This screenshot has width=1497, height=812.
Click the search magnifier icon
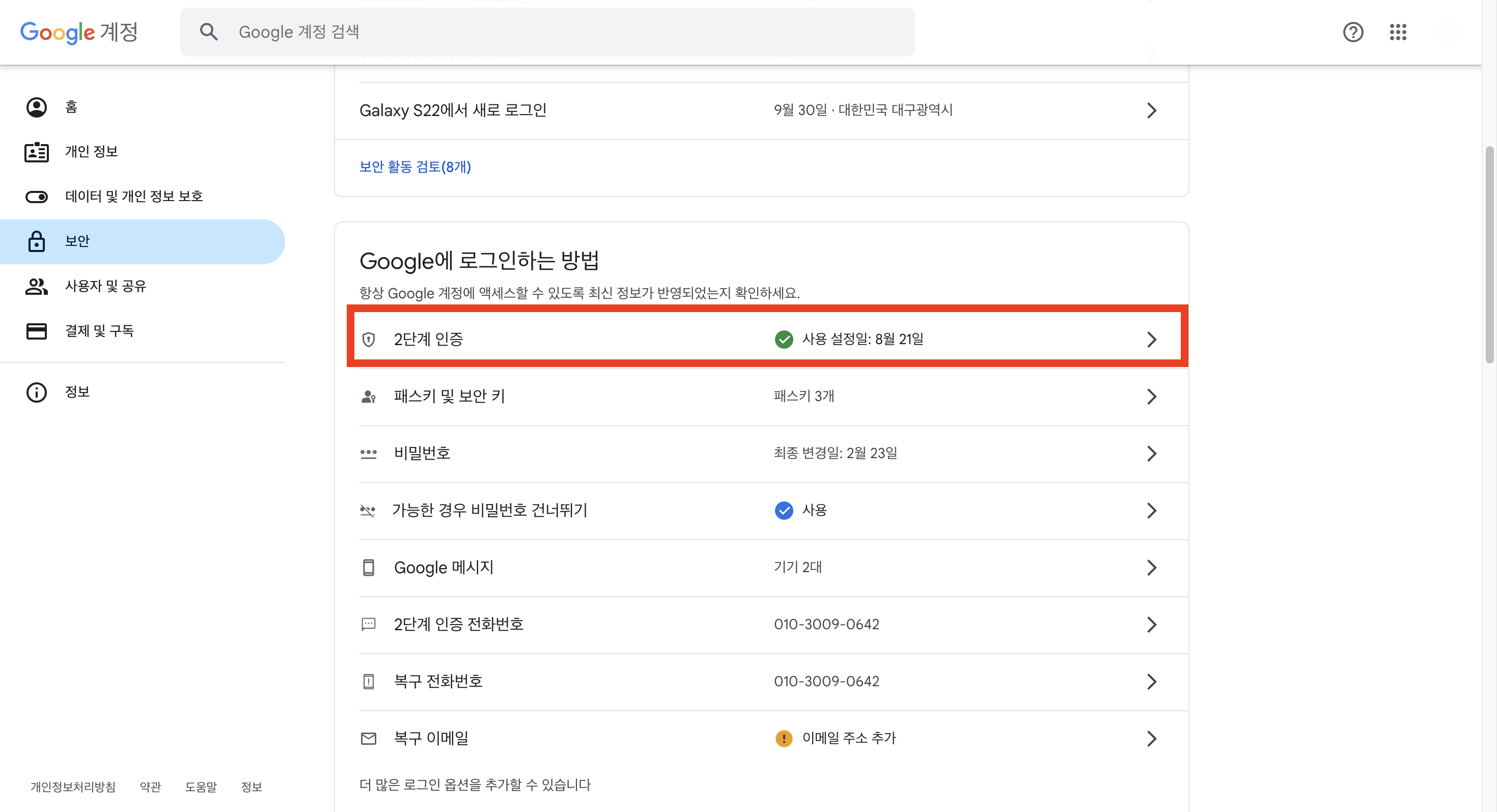[x=209, y=32]
